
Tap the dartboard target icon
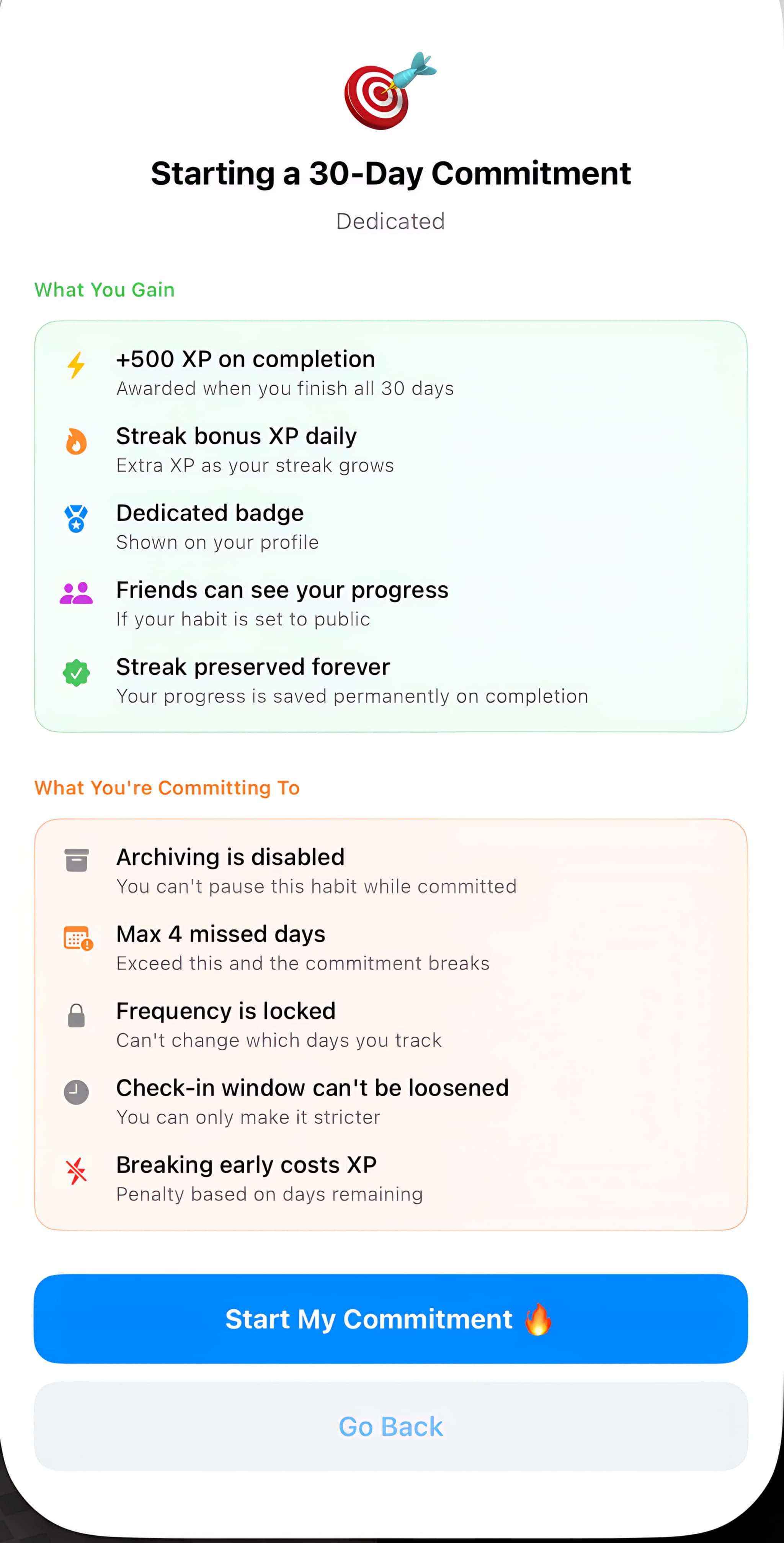(390, 91)
